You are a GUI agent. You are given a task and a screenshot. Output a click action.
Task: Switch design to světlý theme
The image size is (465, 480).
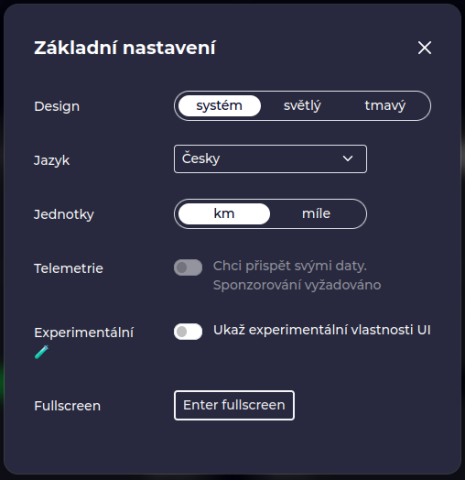coord(302,106)
